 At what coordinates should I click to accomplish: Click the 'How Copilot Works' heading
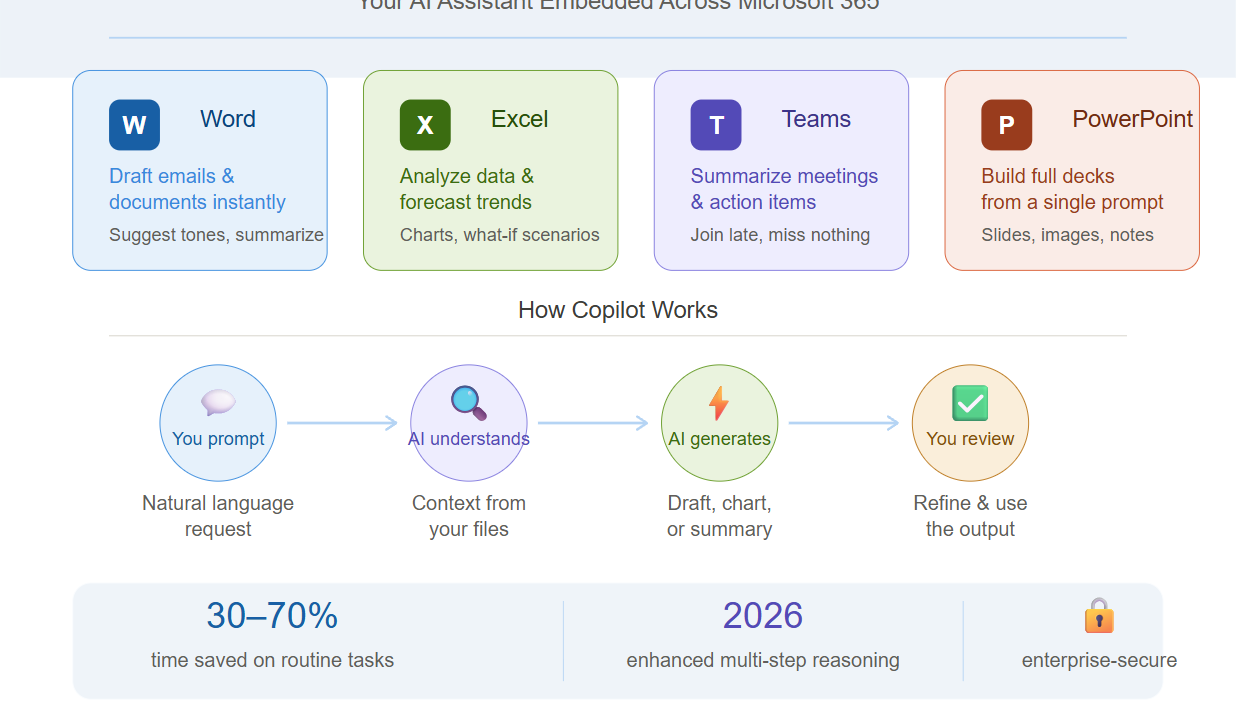pos(618,310)
